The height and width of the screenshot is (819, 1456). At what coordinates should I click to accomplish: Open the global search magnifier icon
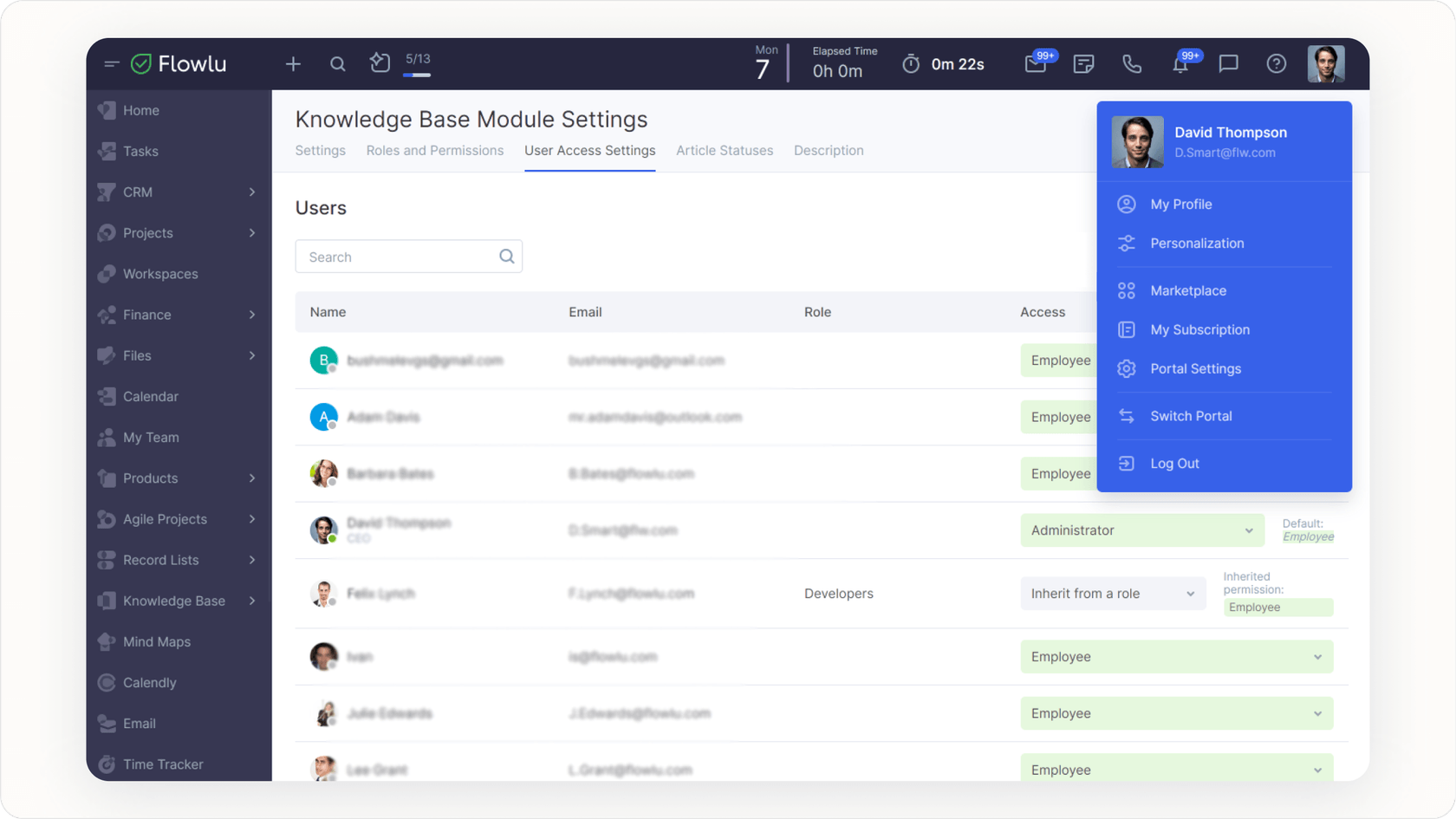337,63
